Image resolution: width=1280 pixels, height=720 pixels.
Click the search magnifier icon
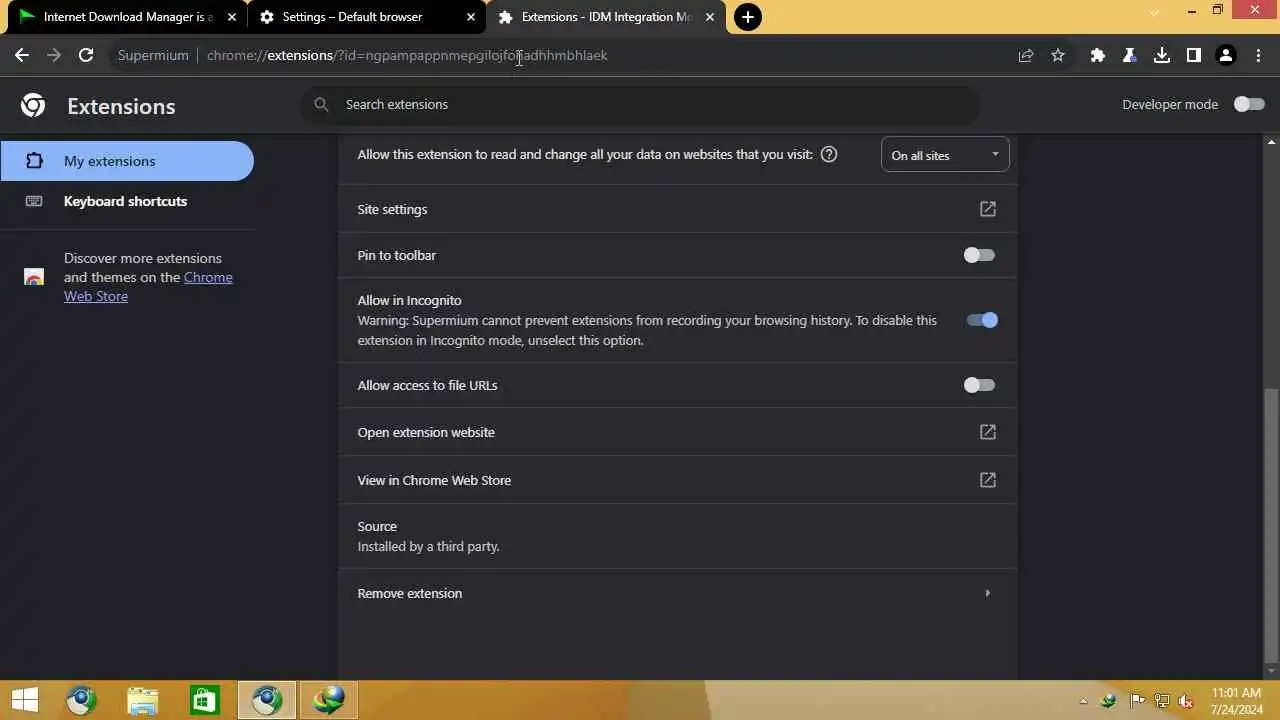(321, 104)
